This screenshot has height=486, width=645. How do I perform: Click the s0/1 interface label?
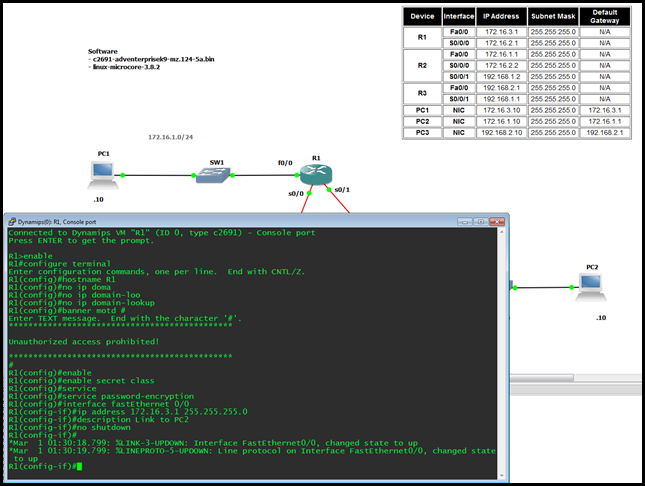pos(342,190)
